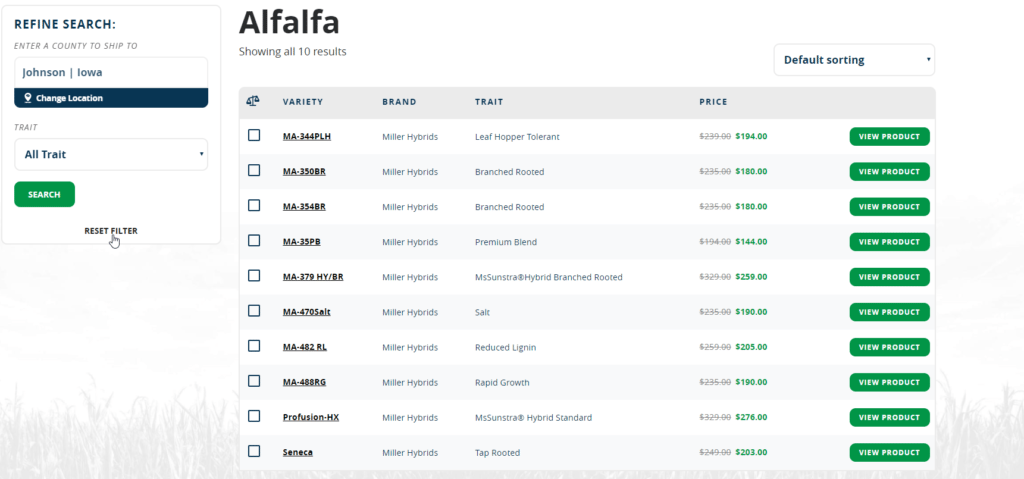Screen dimensions: 1024x479
Task: Open the MA-379 HY/BR variety link
Action: click(x=313, y=277)
